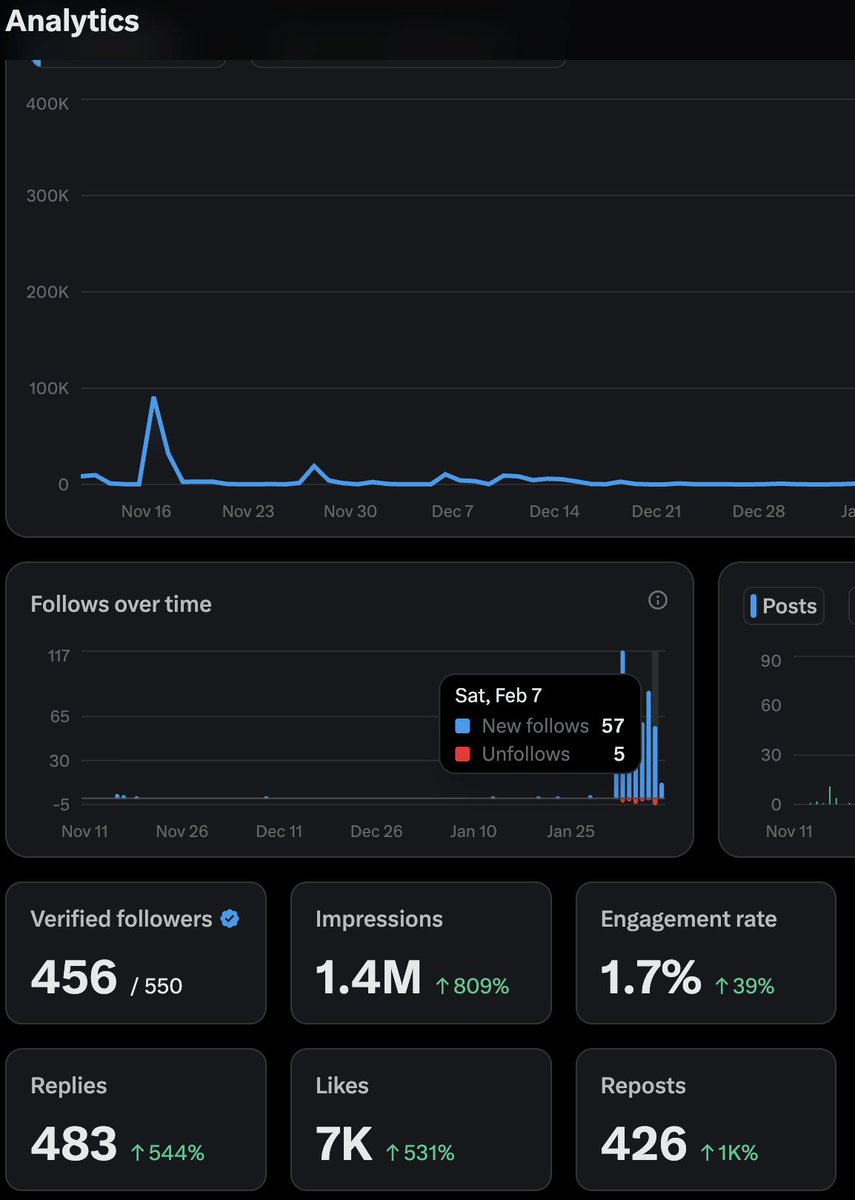
Task: Click the verified badge next to Verified followers
Action: (228, 919)
